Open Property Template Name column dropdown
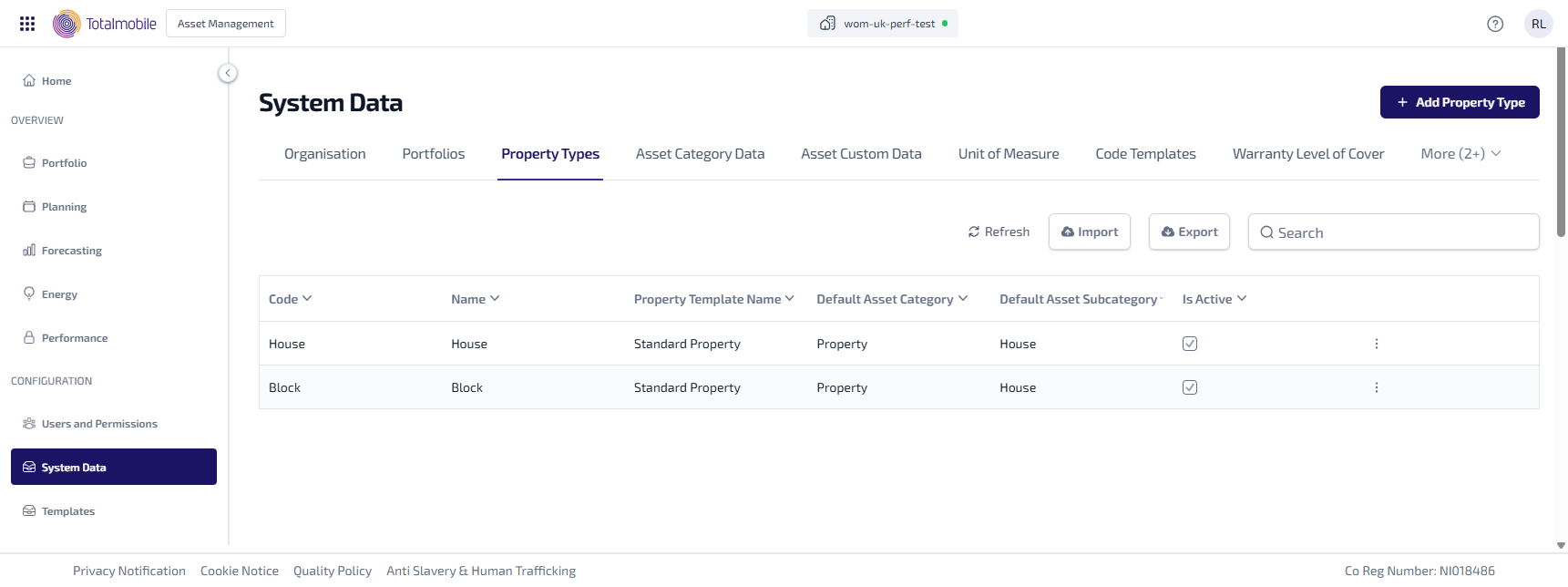The height and width of the screenshot is (587, 1568). [x=789, y=299]
